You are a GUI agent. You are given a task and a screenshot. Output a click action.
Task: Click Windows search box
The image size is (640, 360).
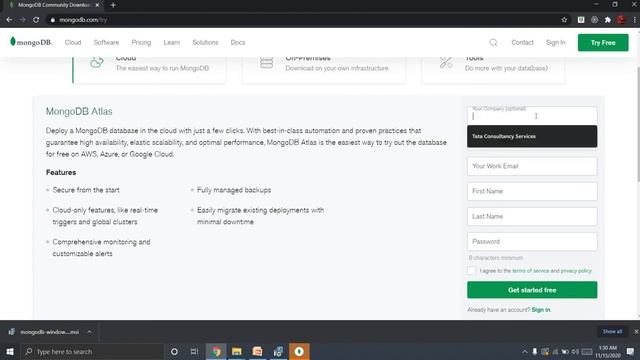[x=92, y=351]
